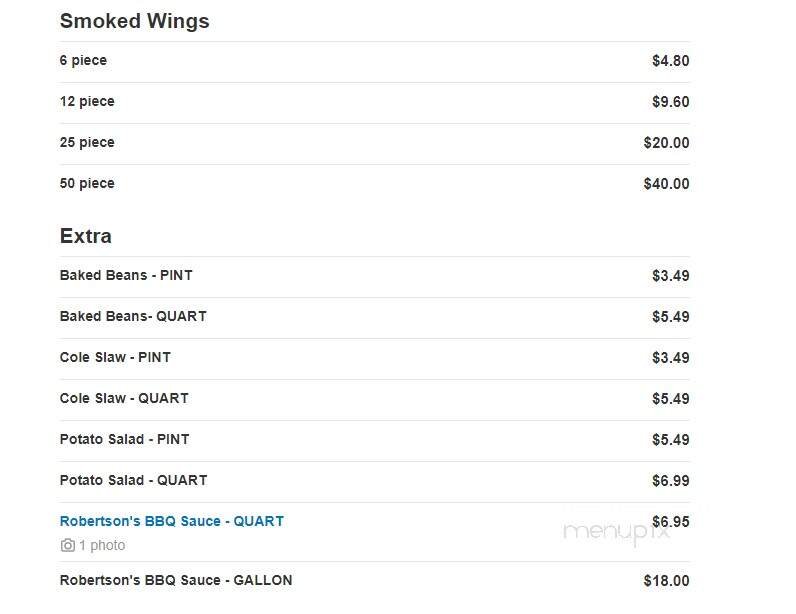Select the 6 piece wings item

tap(83, 61)
